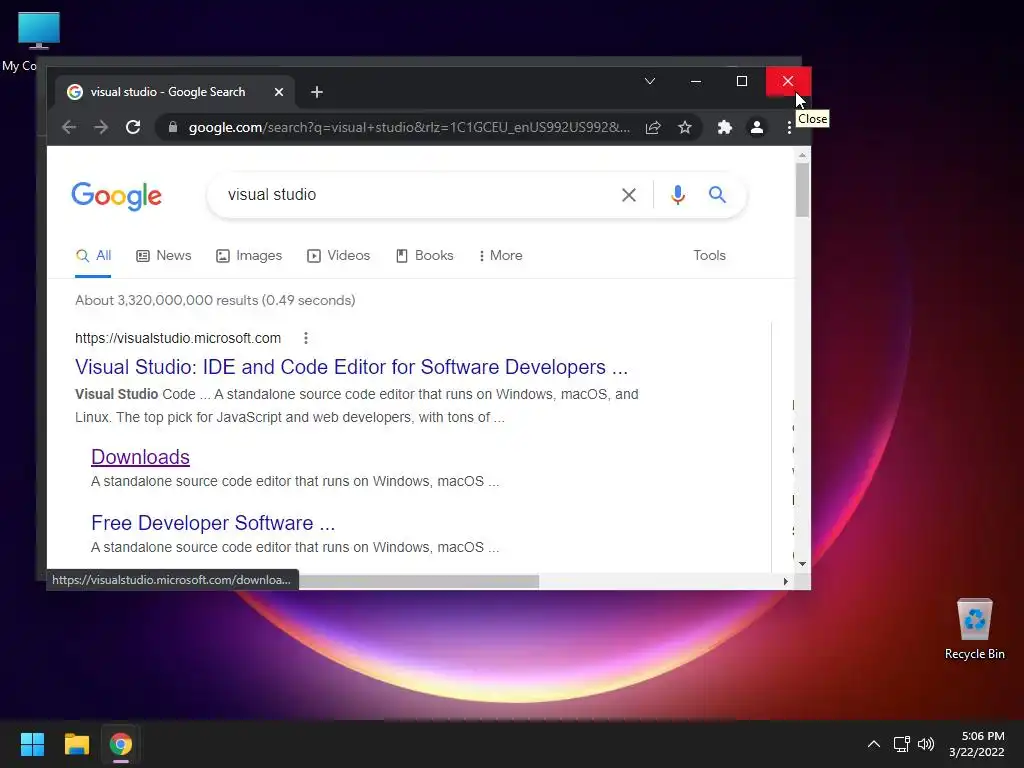Screen dimensions: 1024x768
Task: Maximize the Chrome window
Action: point(742,81)
